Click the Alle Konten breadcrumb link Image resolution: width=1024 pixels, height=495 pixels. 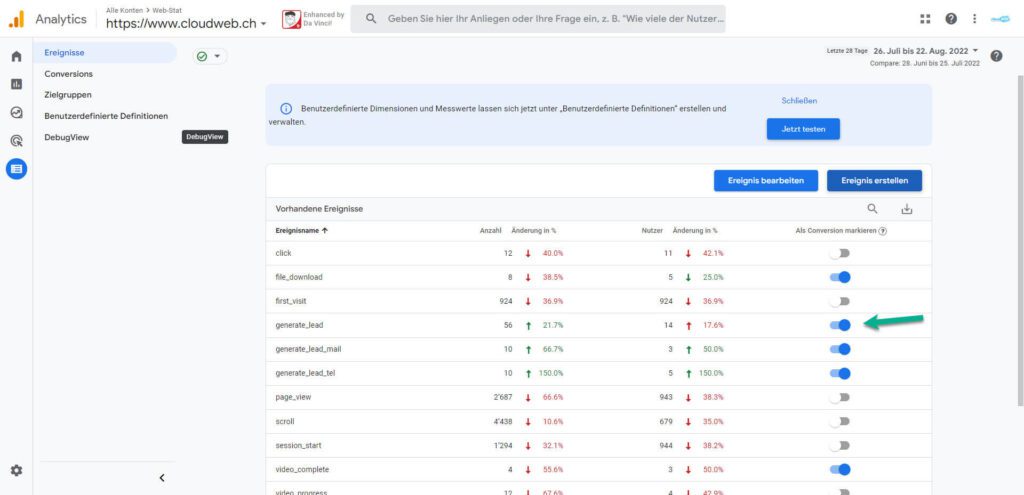click(x=126, y=10)
